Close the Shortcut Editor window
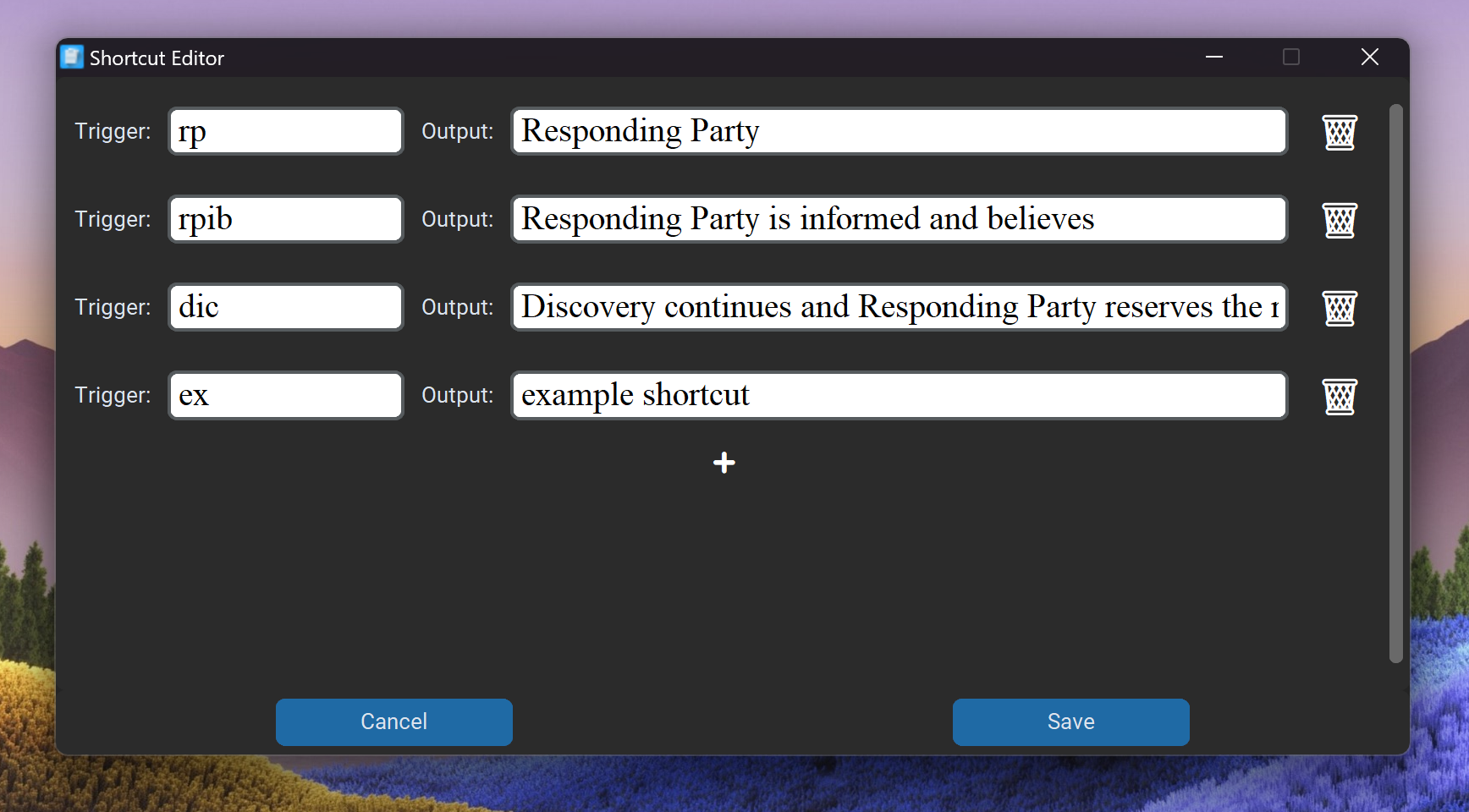The width and height of the screenshot is (1469, 812). pyautogui.click(x=1369, y=58)
